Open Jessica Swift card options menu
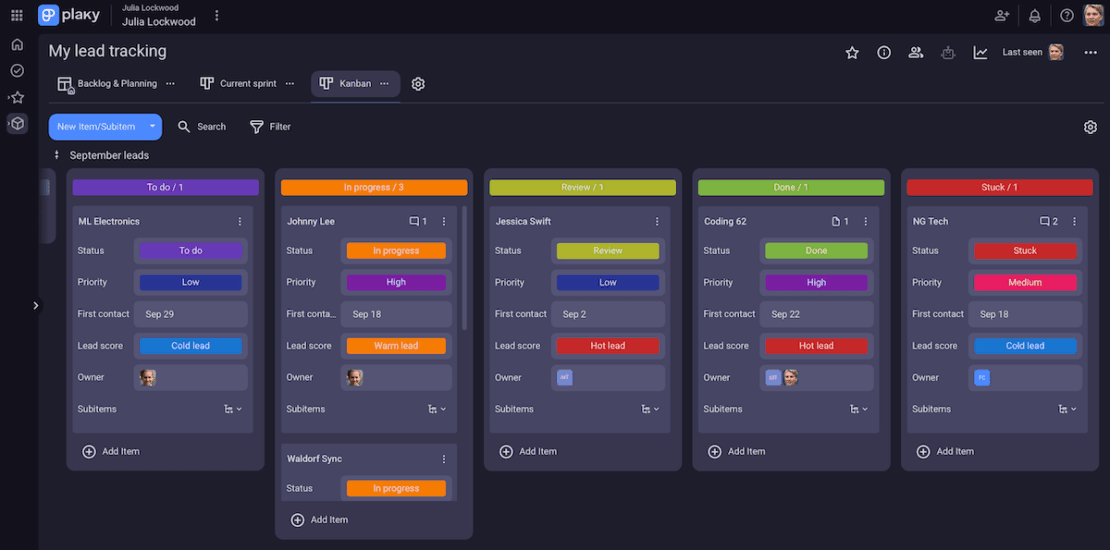This screenshot has width=1110, height=550. (x=657, y=222)
